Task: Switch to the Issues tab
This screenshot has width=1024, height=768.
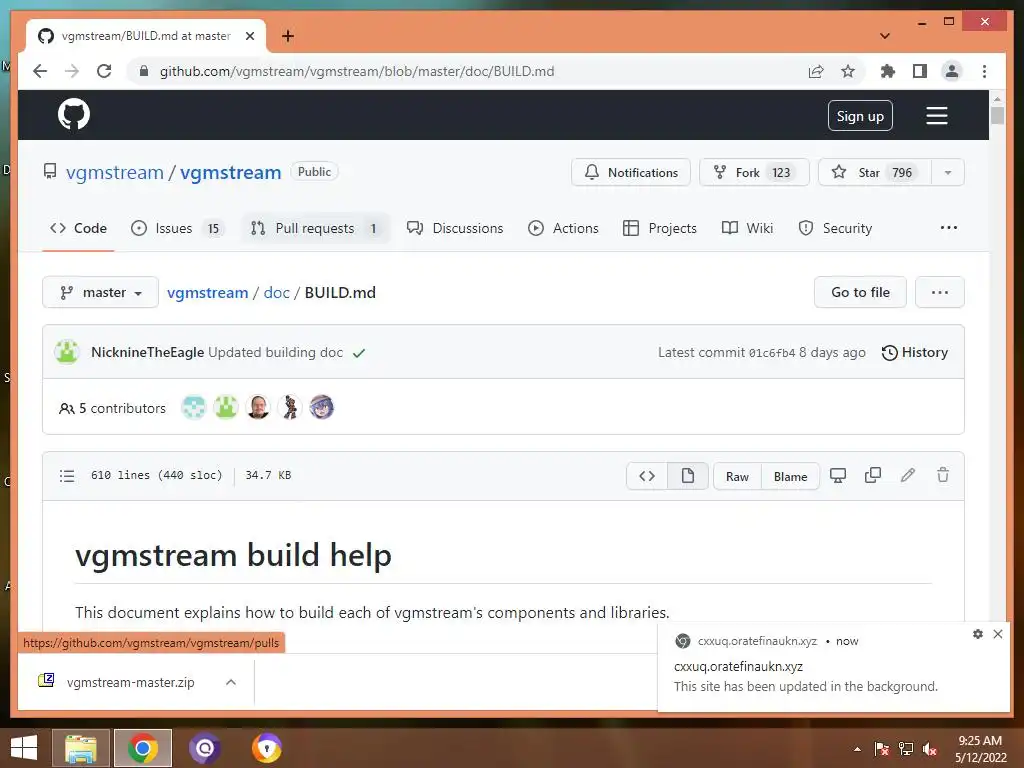Action: click(177, 228)
